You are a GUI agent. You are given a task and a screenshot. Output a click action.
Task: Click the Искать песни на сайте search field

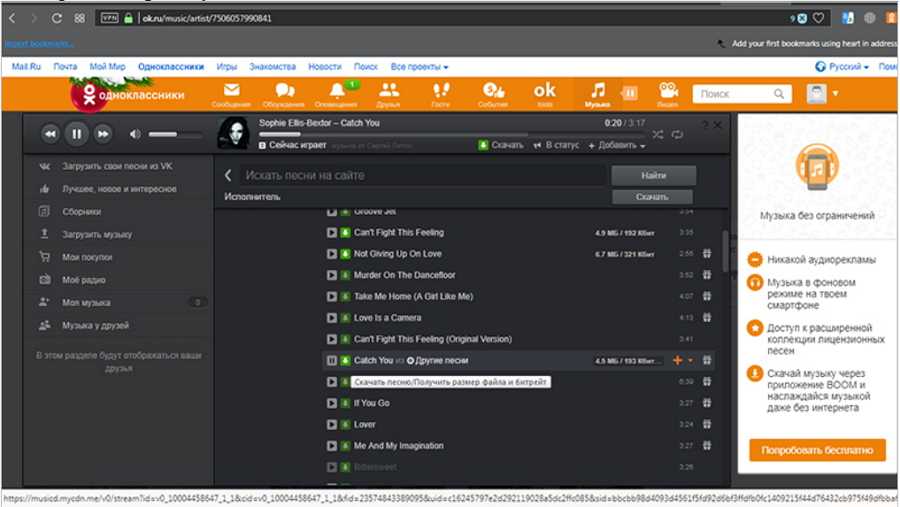pos(420,175)
